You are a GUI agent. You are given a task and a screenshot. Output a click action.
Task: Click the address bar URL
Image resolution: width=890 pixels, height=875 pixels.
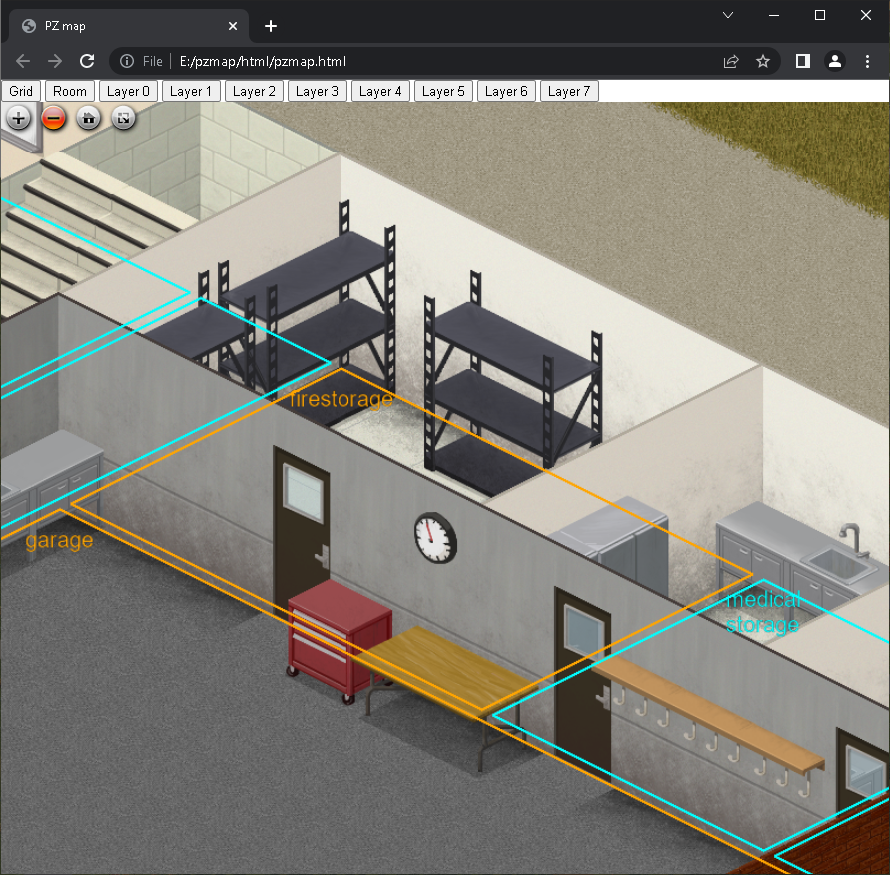coord(263,61)
